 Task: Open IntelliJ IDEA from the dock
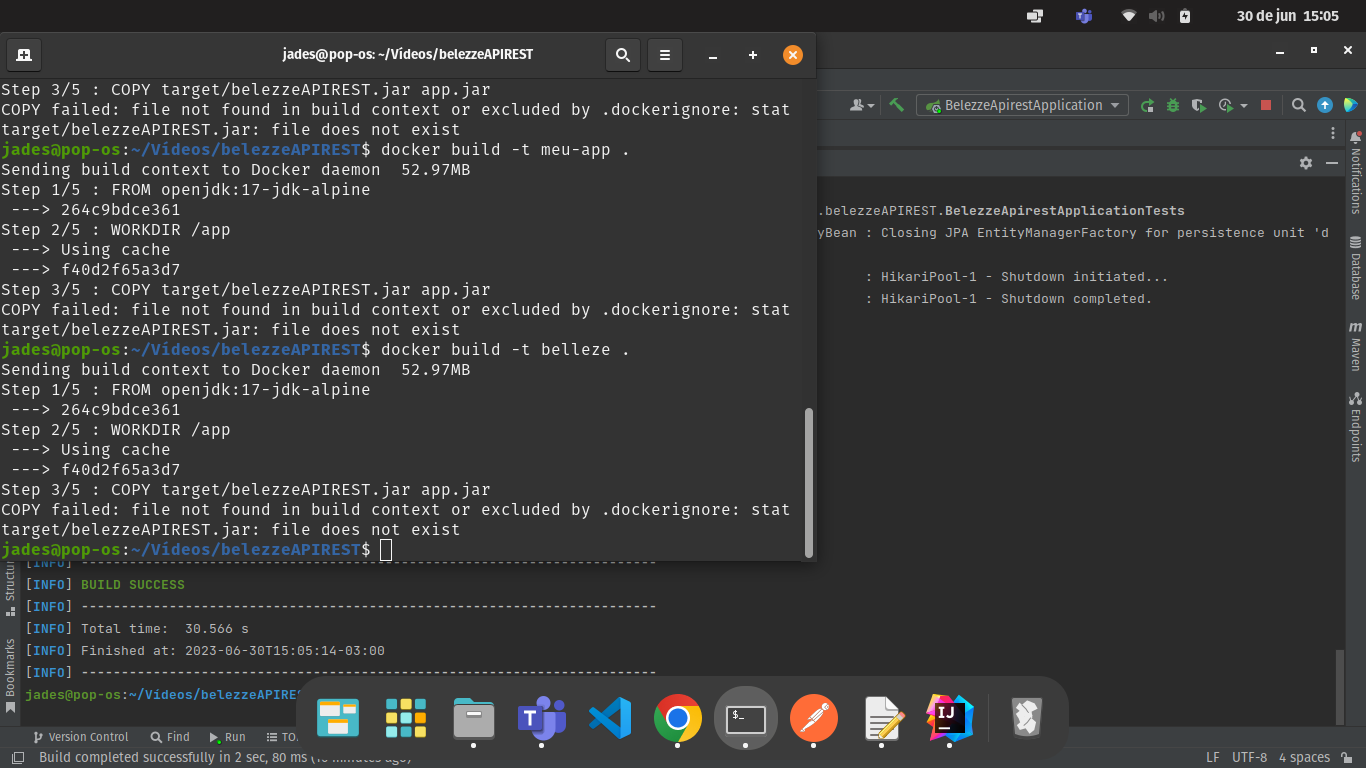coord(950,718)
